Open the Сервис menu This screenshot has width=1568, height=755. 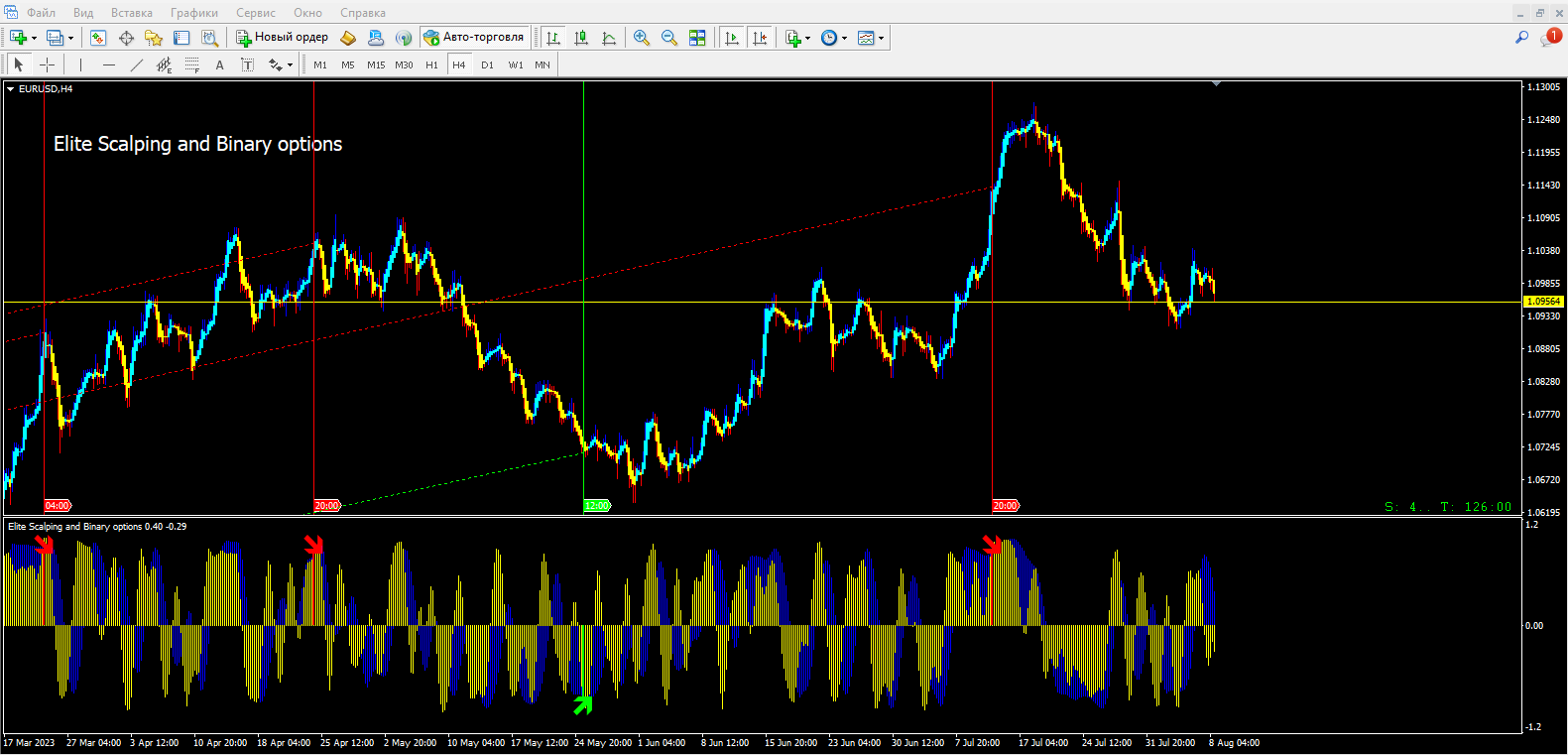pyautogui.click(x=255, y=13)
